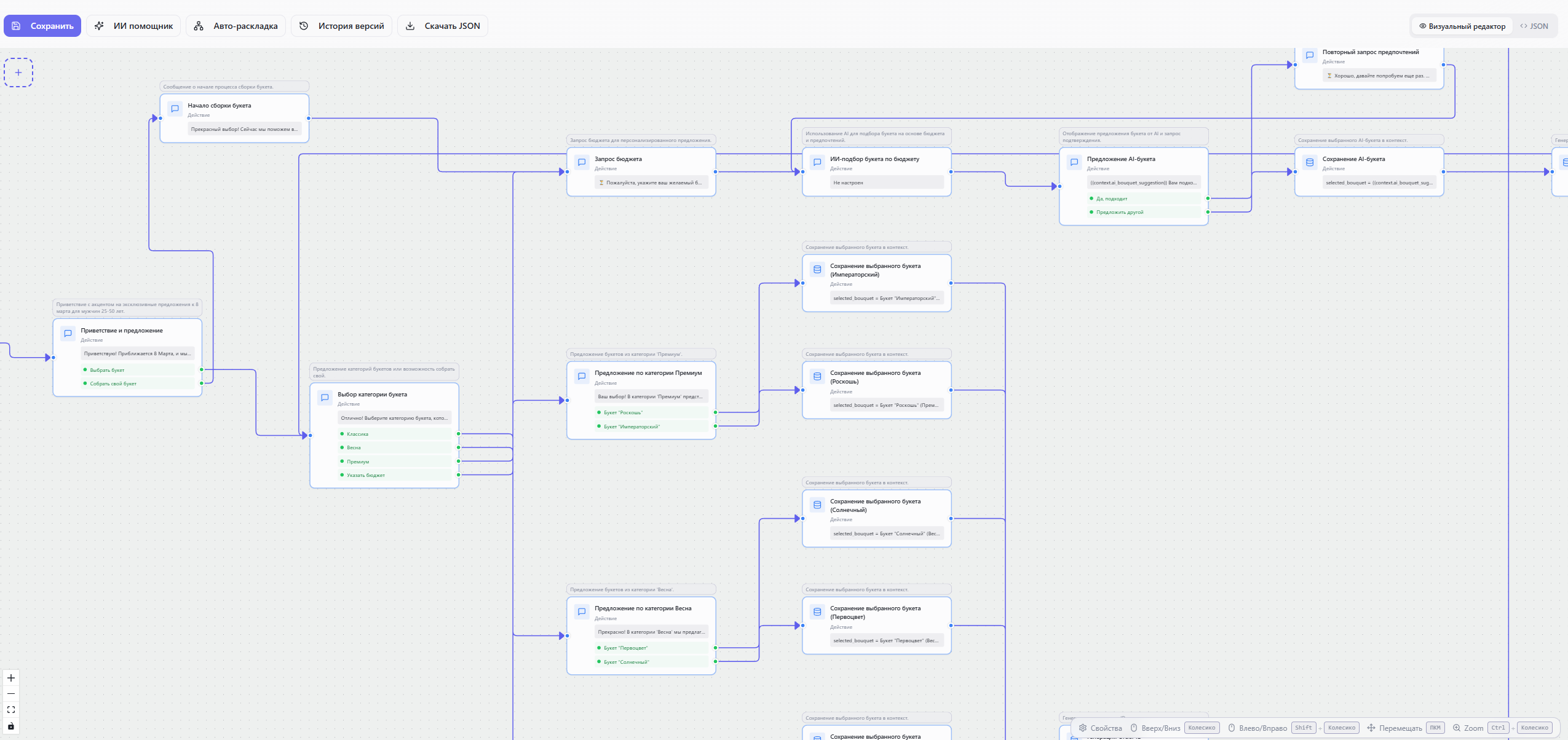Run Авто-раскладка auto-layout
1568x740 pixels.
click(236, 26)
